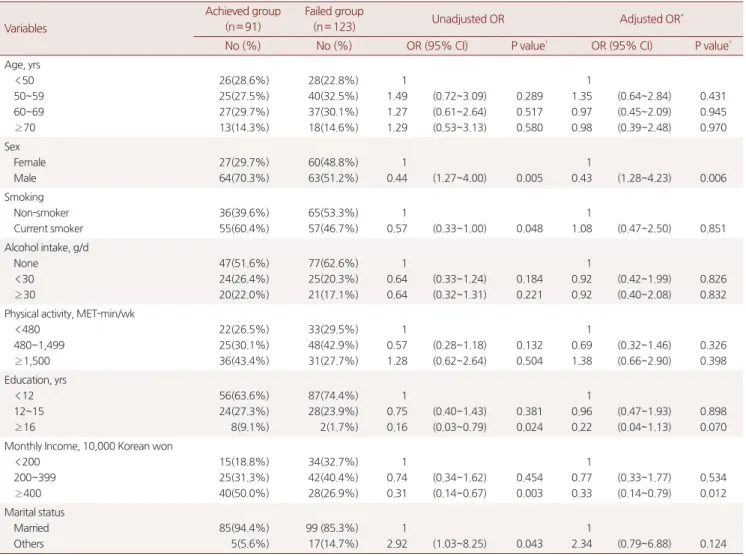Select the 'Adjusted OR' heading
Image resolution: width=746 pixels, height=556 pixels.
pyautogui.click(x=651, y=19)
